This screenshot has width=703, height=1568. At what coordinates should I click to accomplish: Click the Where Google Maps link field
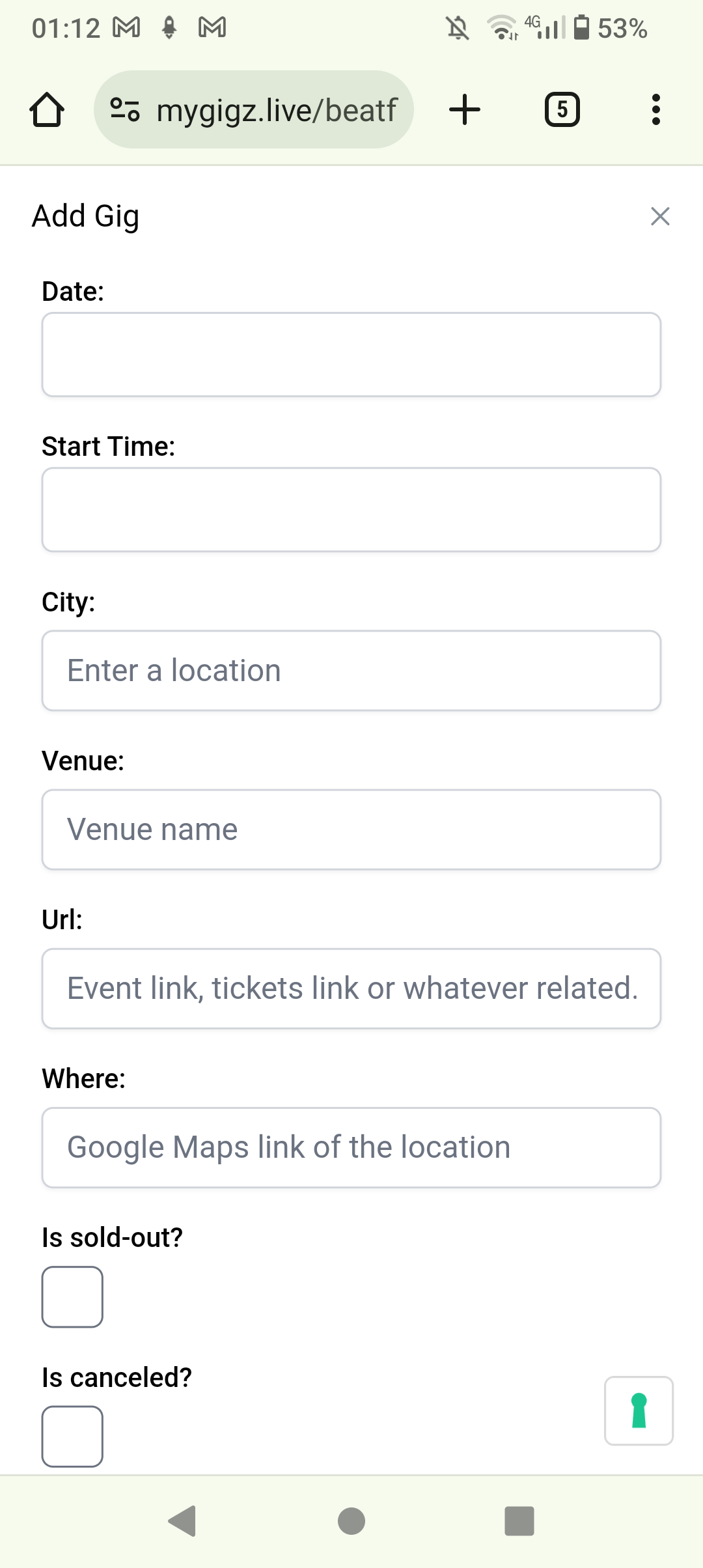(x=351, y=1147)
